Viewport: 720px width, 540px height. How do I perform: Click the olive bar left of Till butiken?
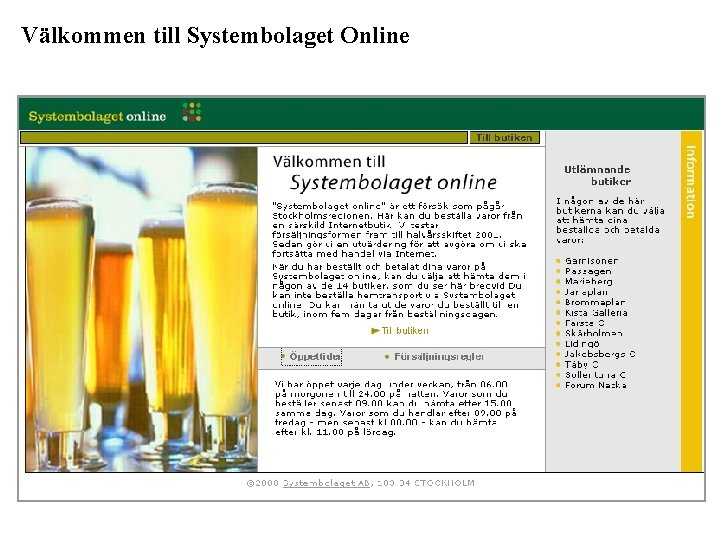[244, 137]
